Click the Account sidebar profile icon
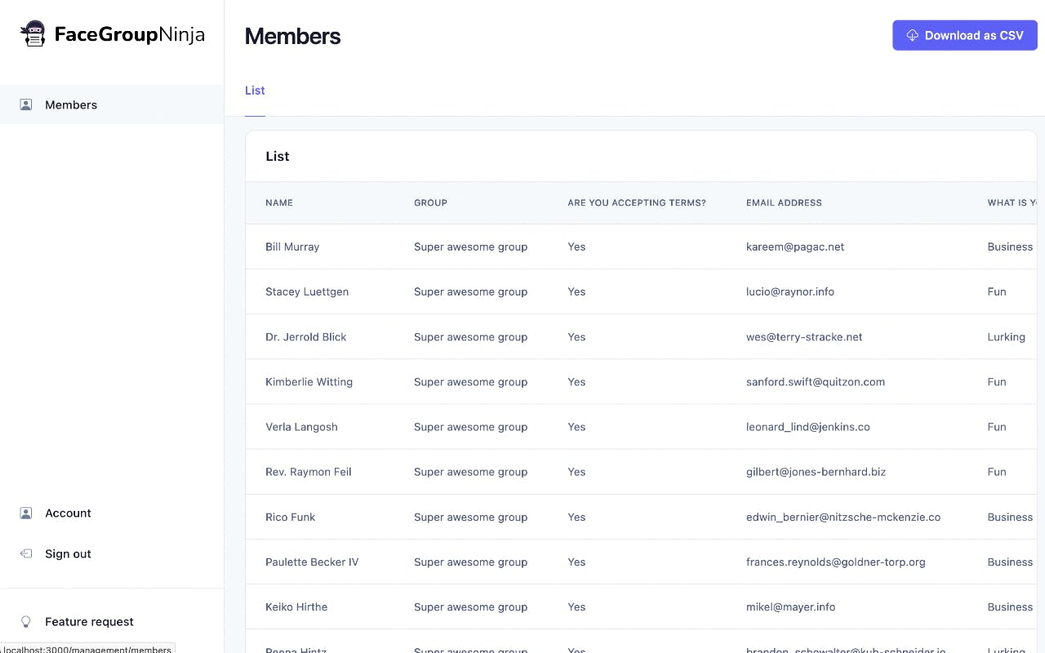The height and width of the screenshot is (653, 1045). pyautogui.click(x=26, y=513)
